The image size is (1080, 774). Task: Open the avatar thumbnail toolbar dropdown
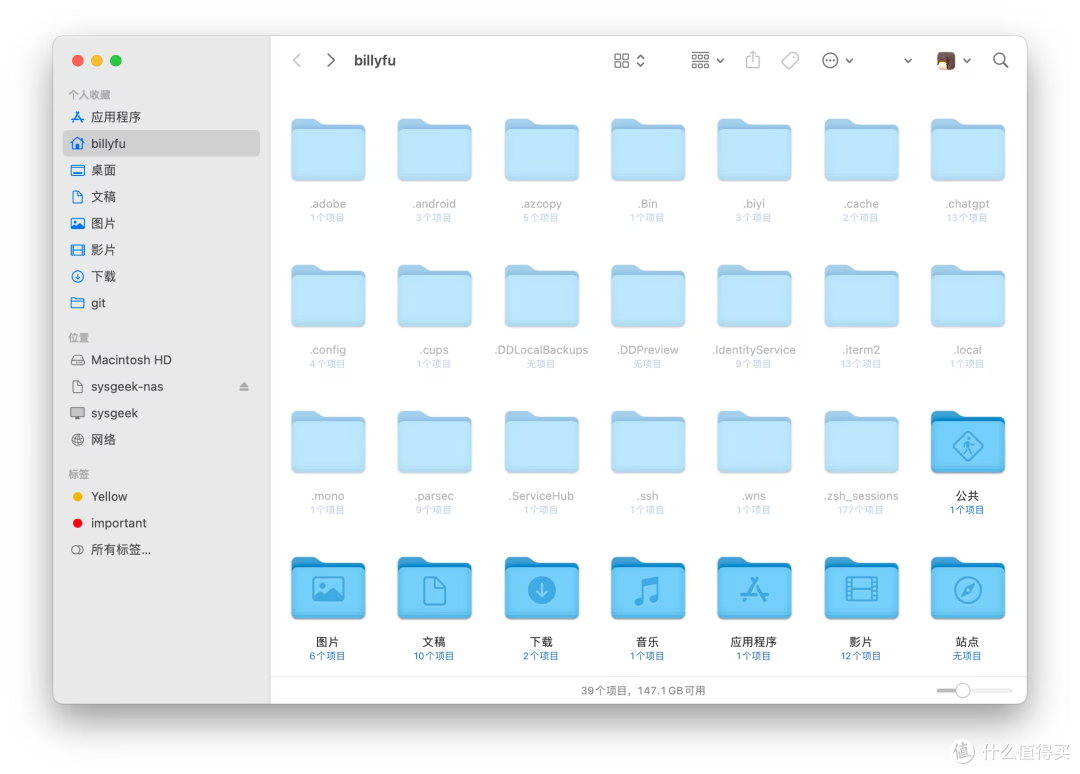tap(954, 61)
